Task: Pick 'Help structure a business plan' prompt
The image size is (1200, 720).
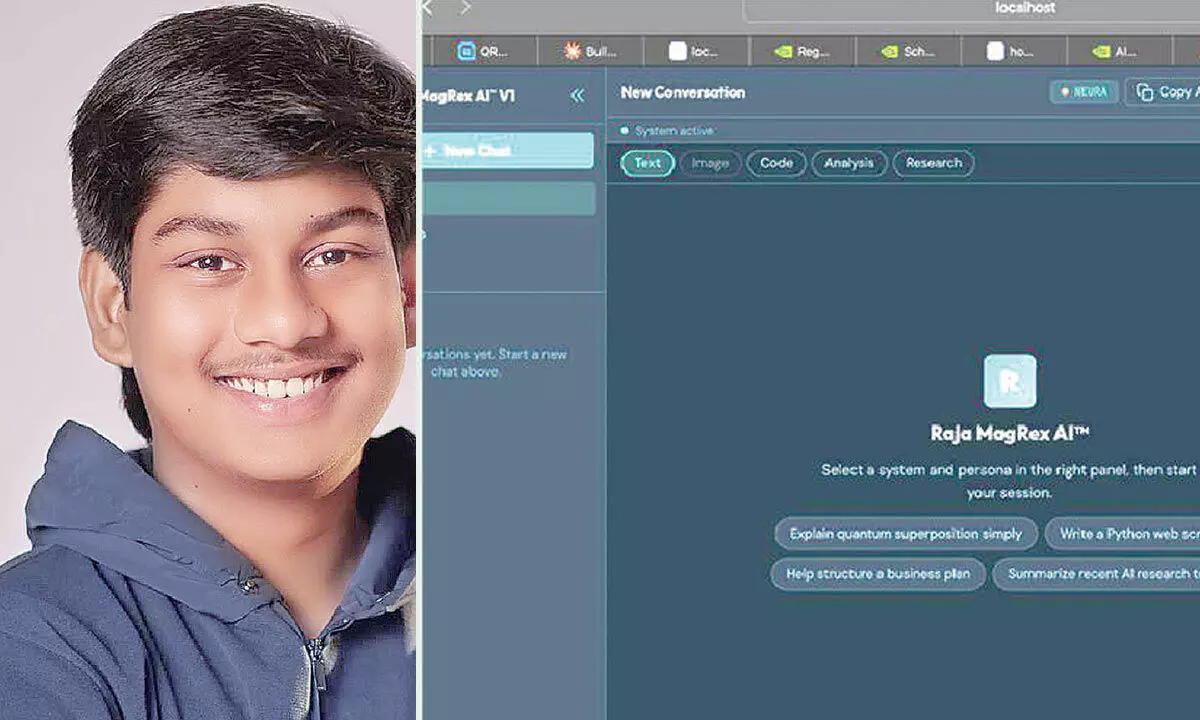Action: click(877, 574)
